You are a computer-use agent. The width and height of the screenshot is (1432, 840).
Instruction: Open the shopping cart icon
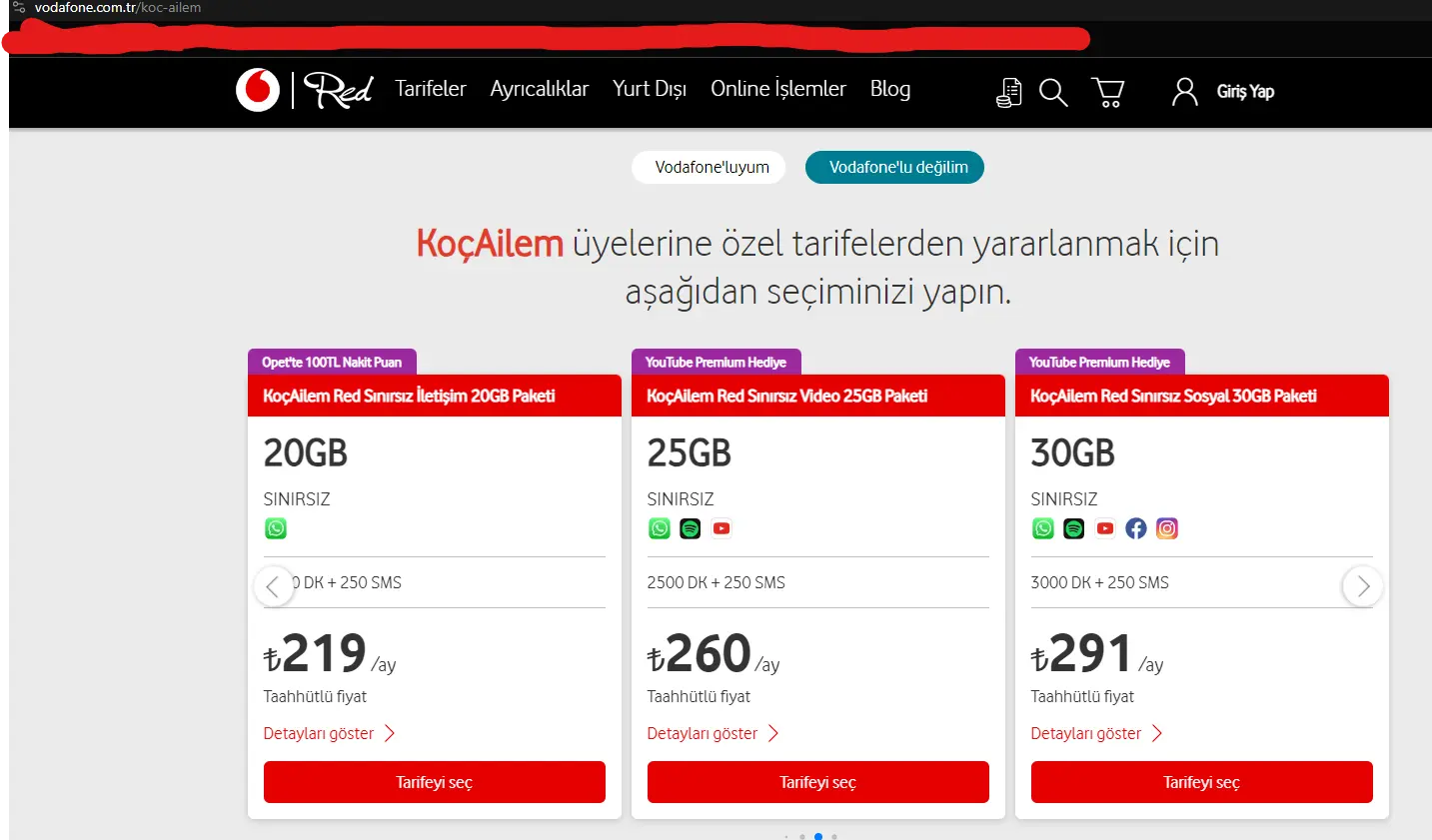[1107, 93]
